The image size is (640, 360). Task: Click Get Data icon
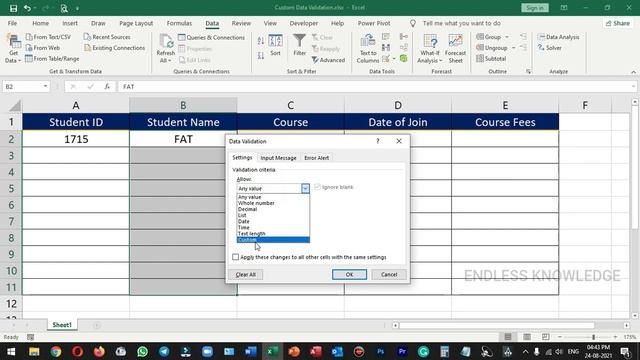pos(13,48)
